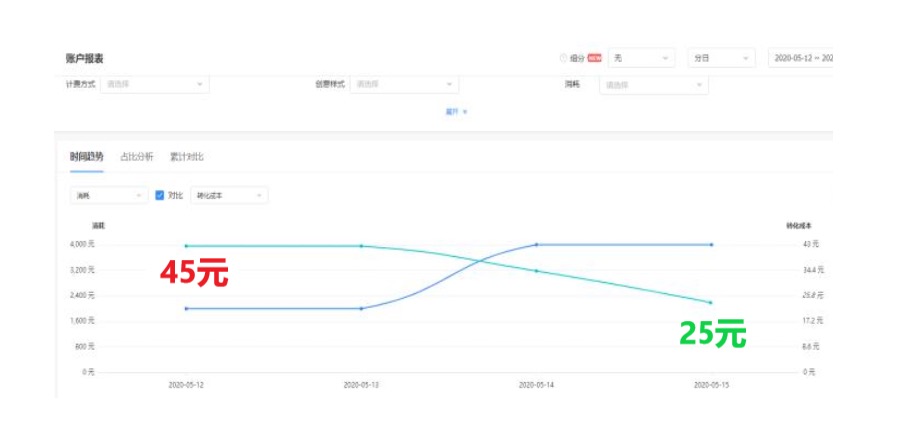Click the green data point at 2020-05-15
This screenshot has height=429, width=900.
coord(711,303)
